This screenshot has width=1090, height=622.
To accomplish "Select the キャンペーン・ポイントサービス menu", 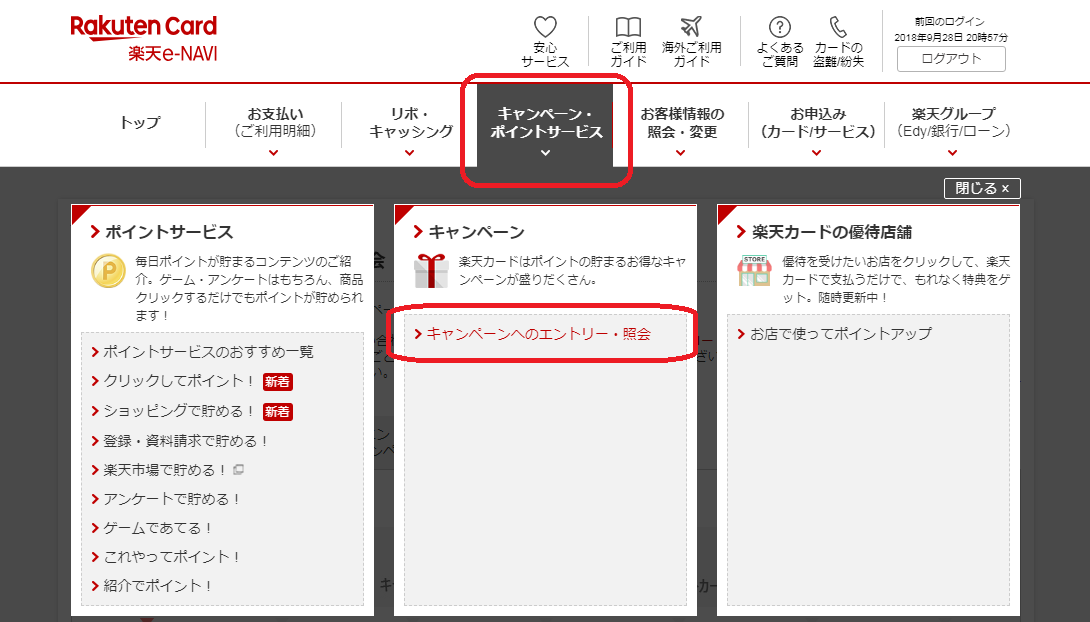I will click(x=546, y=123).
